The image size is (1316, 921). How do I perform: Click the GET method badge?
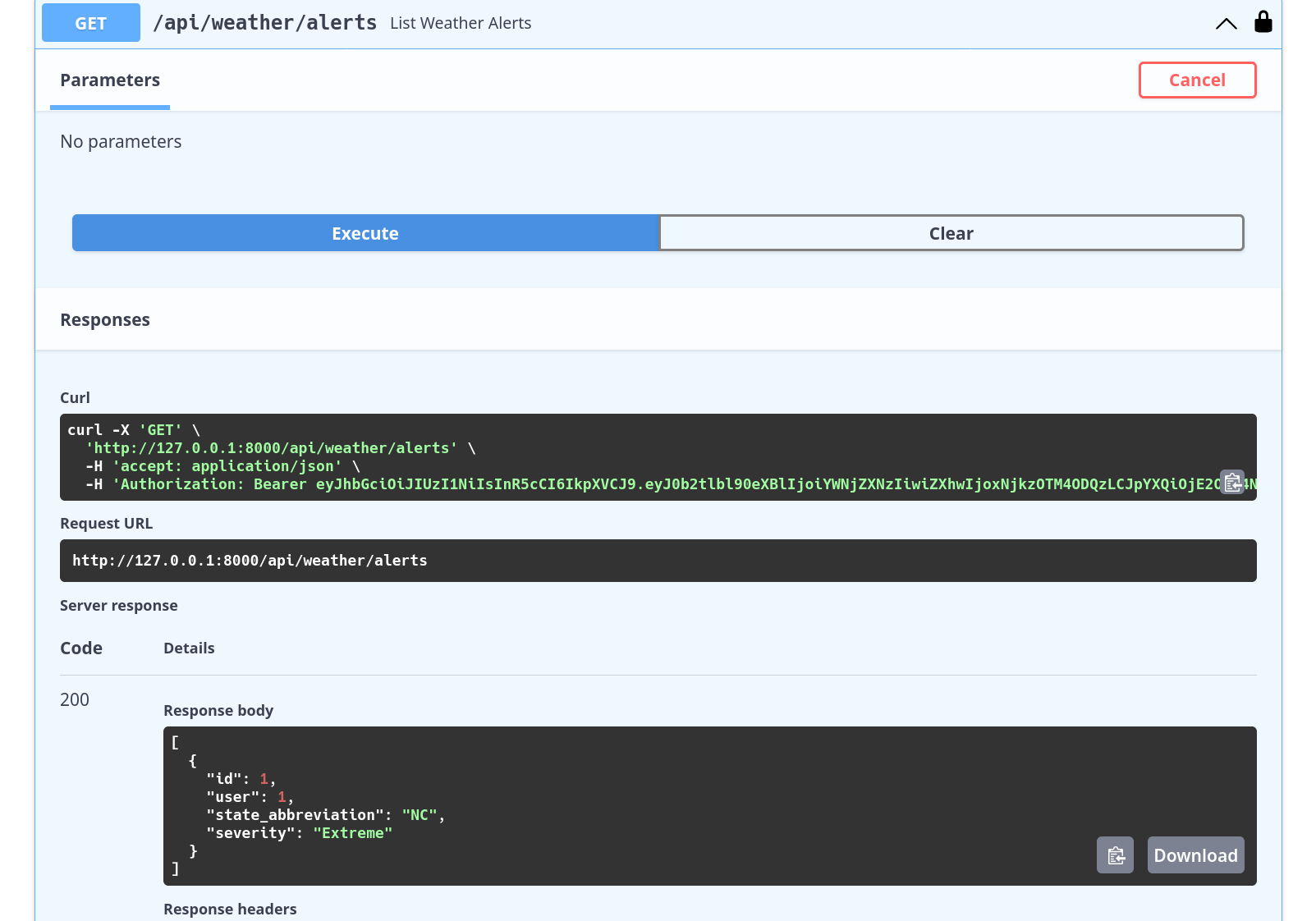91,23
